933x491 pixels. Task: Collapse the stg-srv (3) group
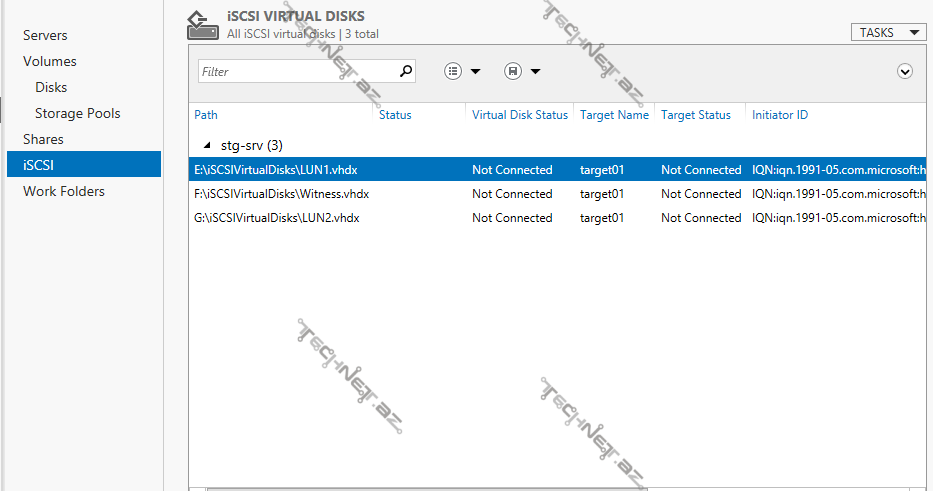click(207, 145)
